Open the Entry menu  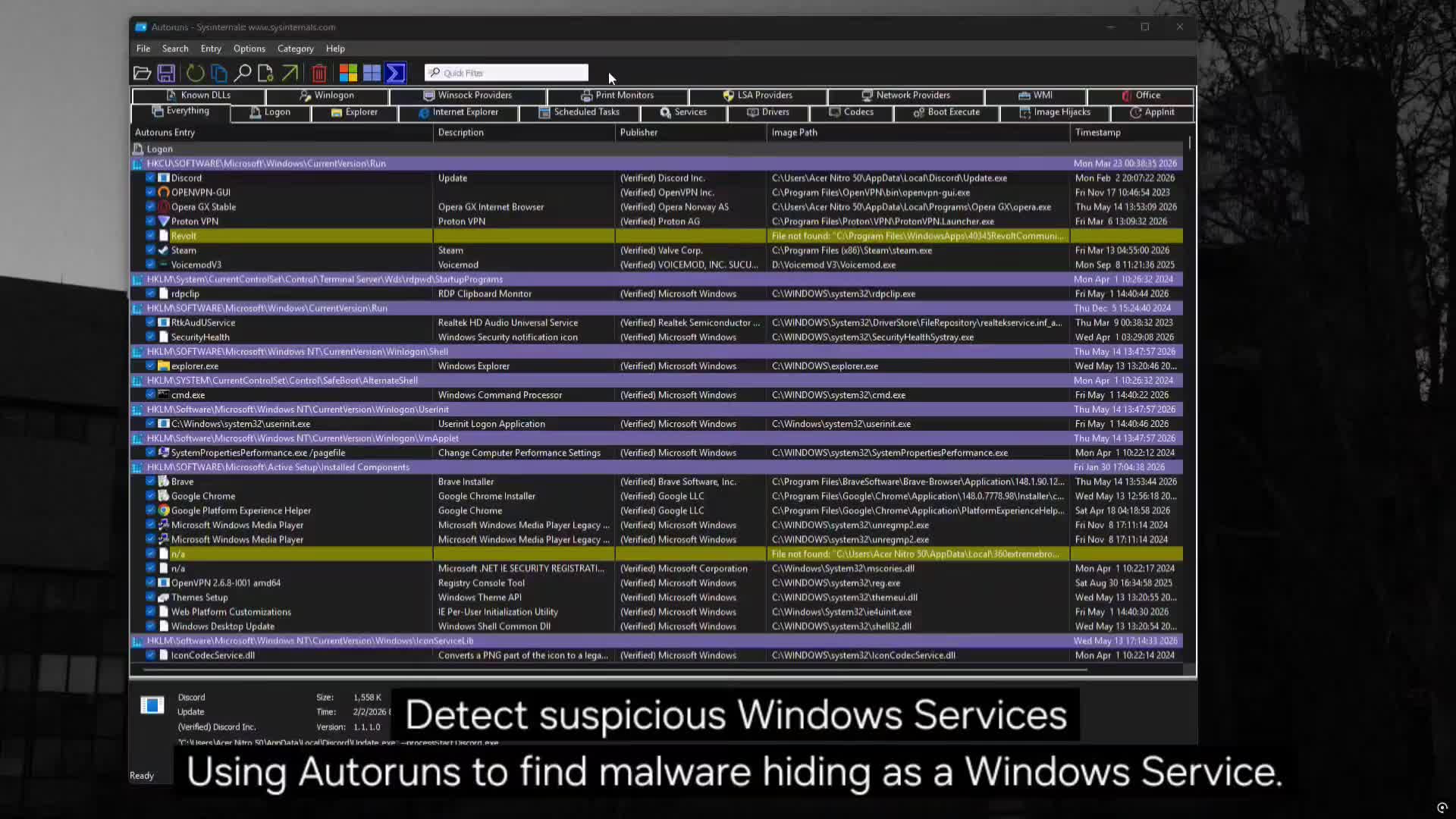[211, 49]
